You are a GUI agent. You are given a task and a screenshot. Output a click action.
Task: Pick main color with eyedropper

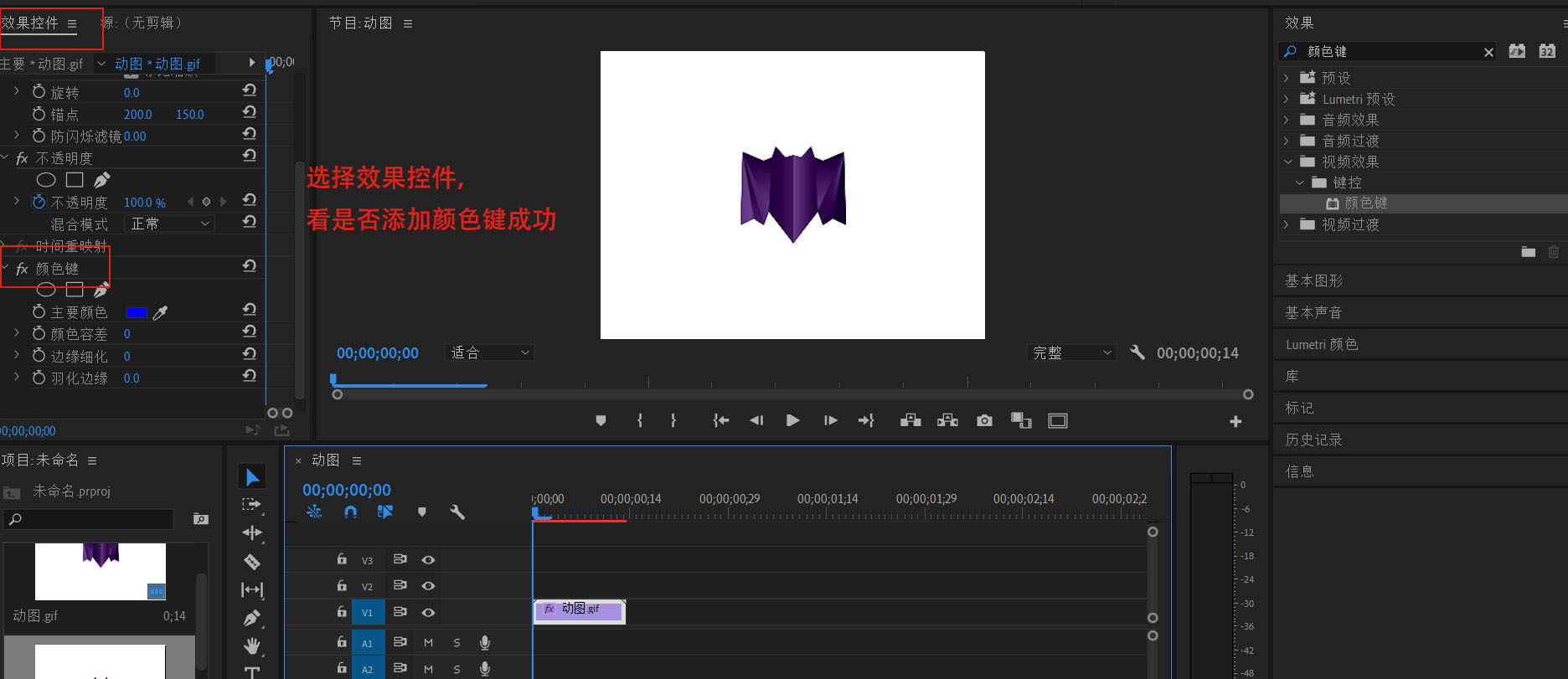point(160,312)
